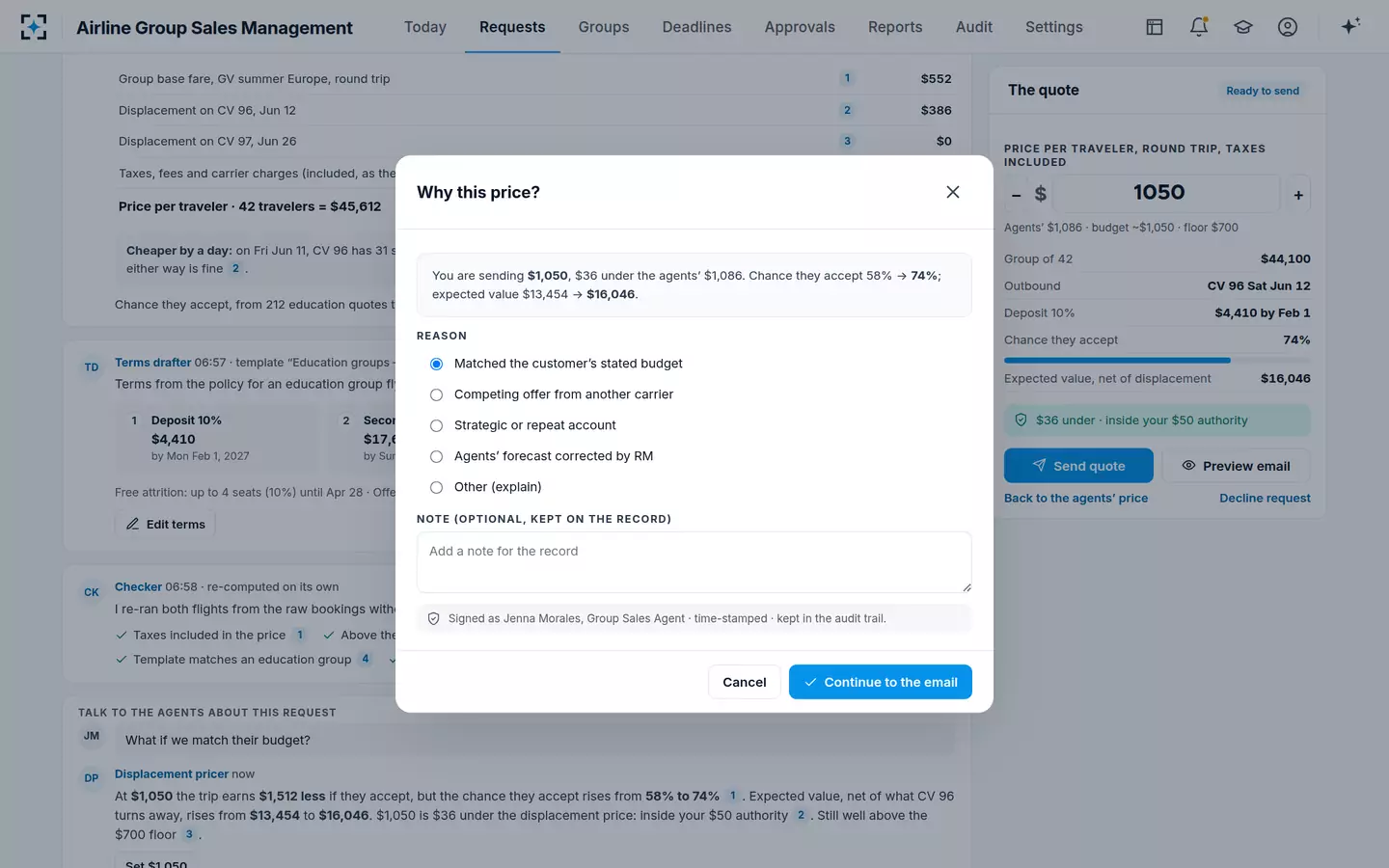This screenshot has width=1389, height=868.
Task: Decrease quote price with minus button
Action: 1016,195
